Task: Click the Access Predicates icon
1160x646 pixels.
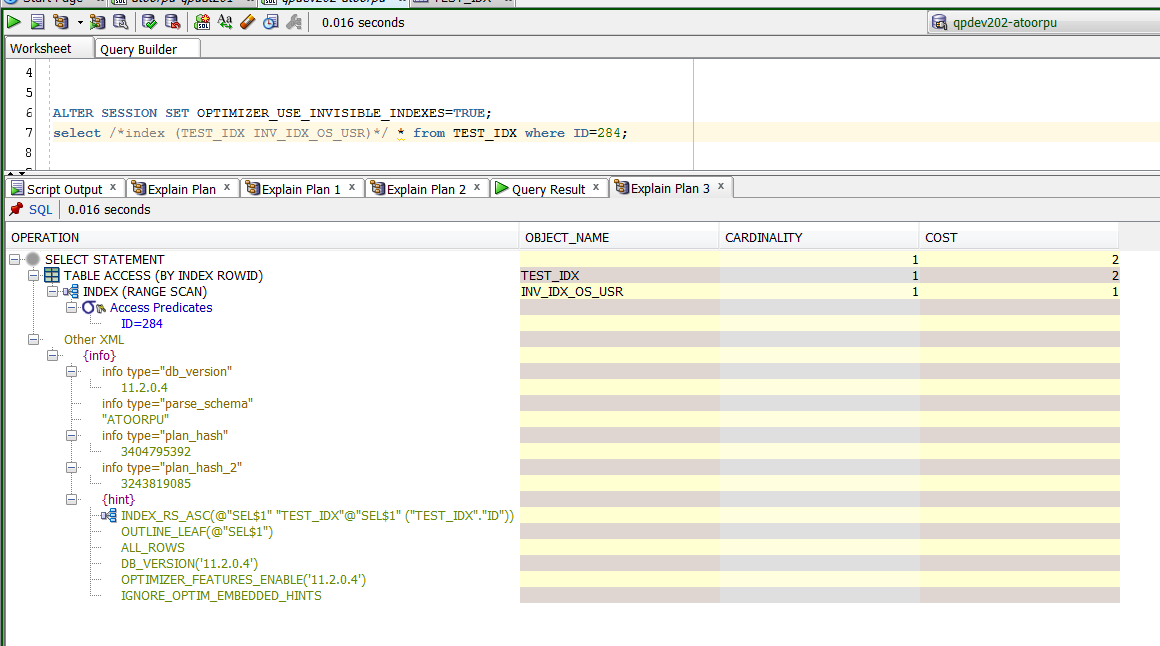Action: 93,307
